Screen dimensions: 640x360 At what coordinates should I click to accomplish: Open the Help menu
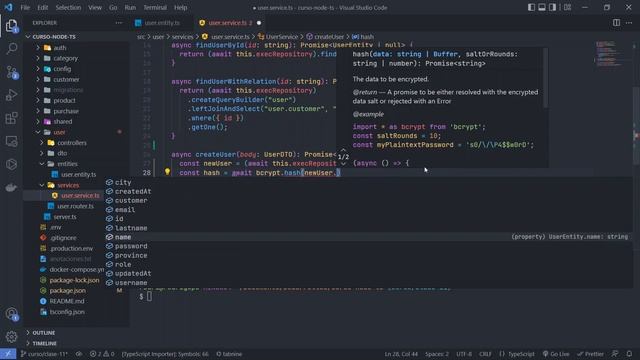(x=180, y=7)
